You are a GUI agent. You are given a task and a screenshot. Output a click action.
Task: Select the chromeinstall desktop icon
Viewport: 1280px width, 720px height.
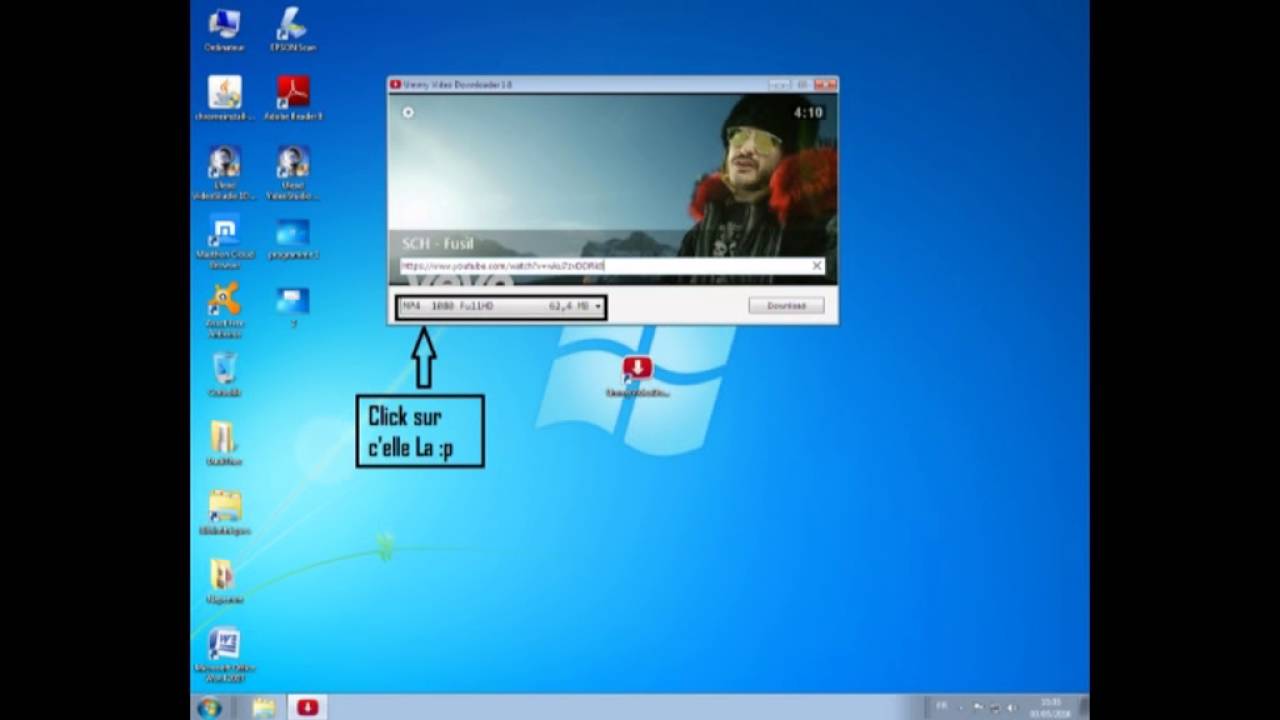[224, 98]
